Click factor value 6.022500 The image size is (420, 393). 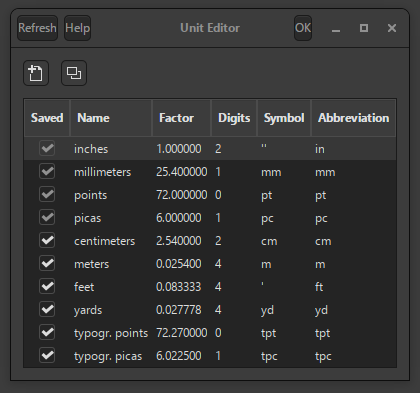(179, 356)
